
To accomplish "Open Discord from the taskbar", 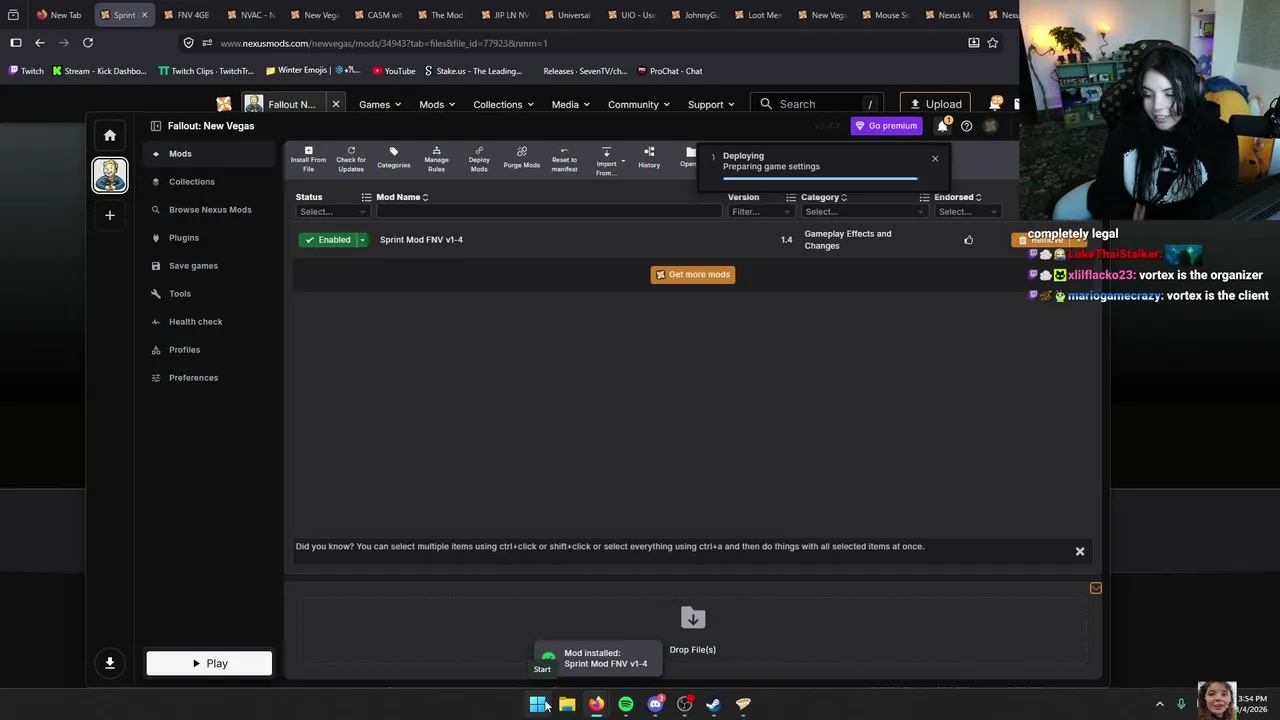I will (655, 704).
